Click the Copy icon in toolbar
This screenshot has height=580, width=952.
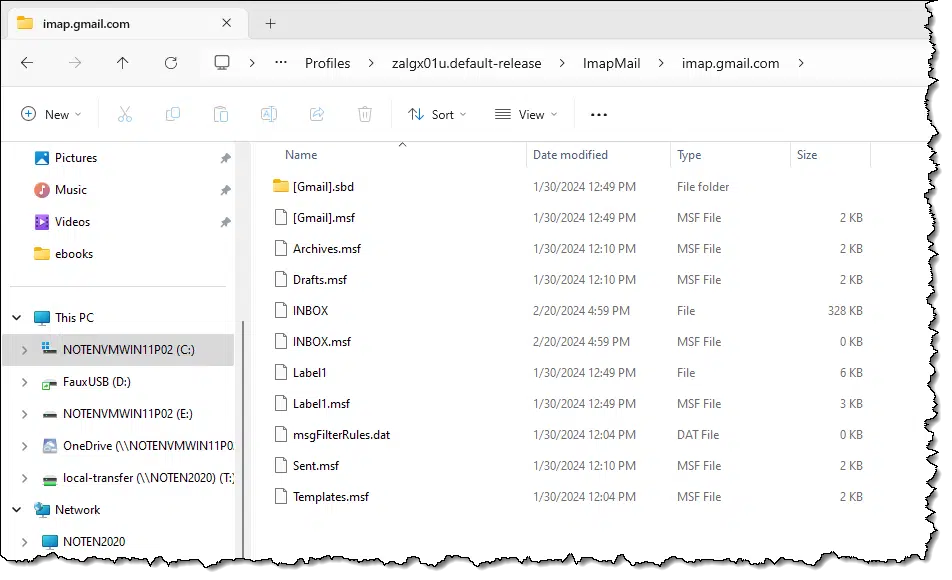coord(173,114)
